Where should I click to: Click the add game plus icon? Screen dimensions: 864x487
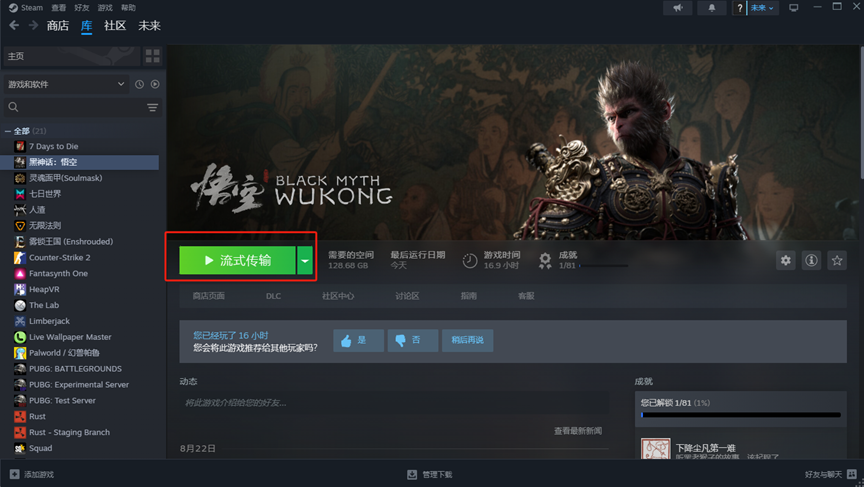click(14, 474)
